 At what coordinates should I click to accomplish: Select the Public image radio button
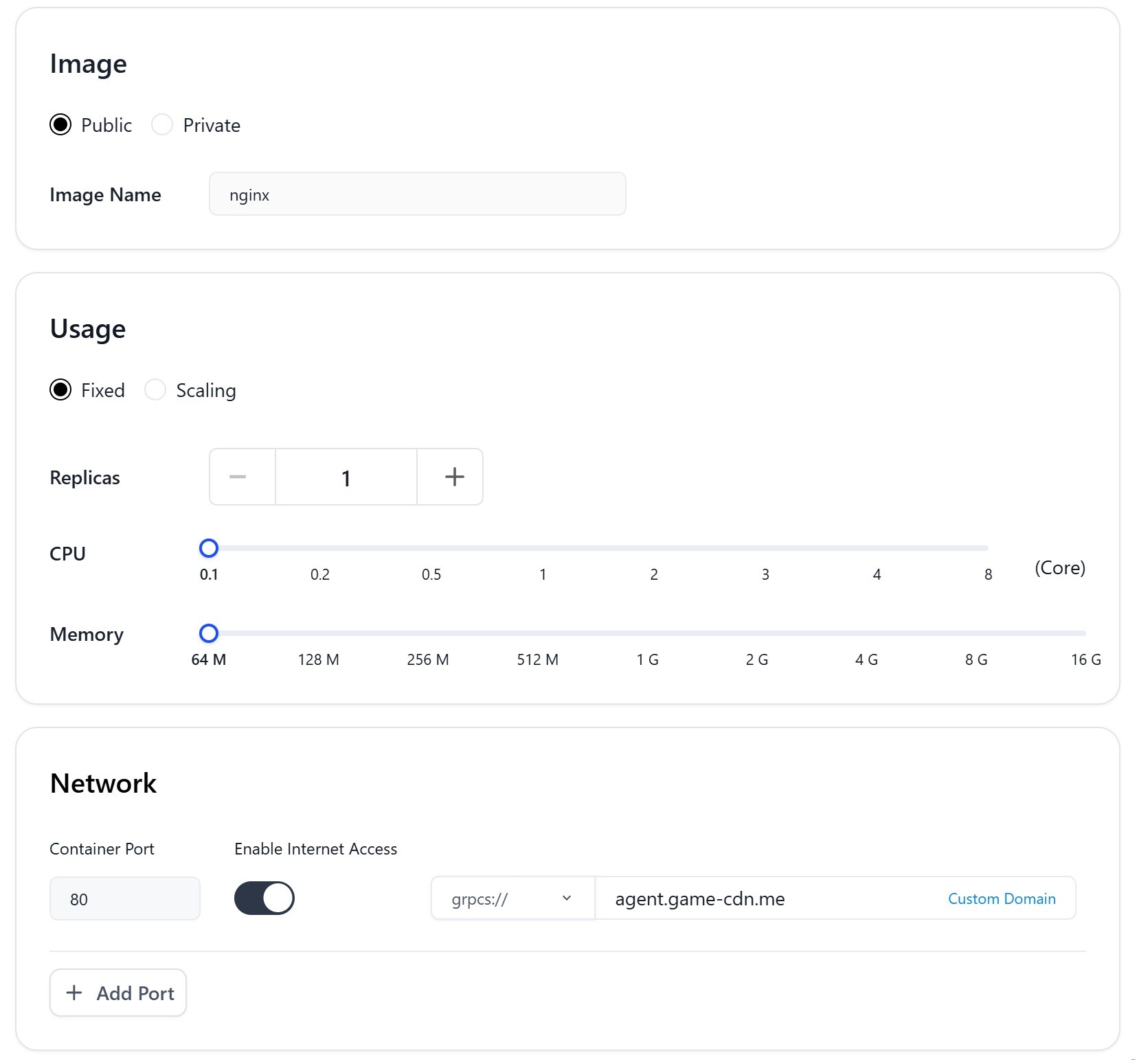[60, 125]
